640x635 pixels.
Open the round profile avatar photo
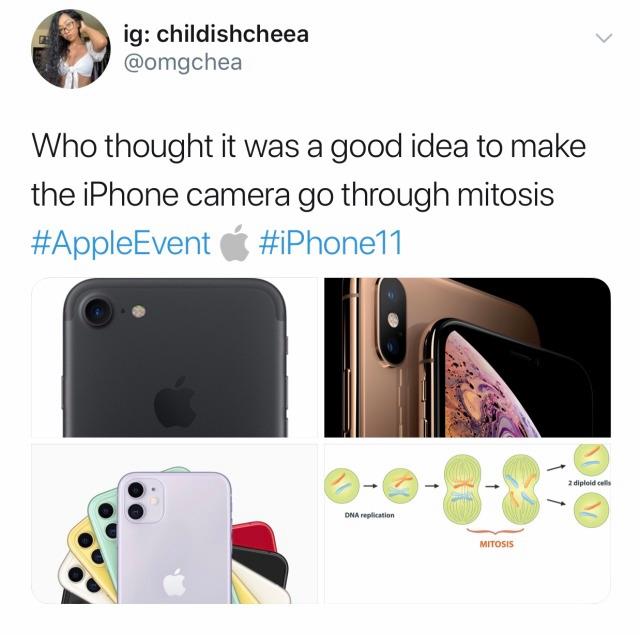tap(71, 49)
